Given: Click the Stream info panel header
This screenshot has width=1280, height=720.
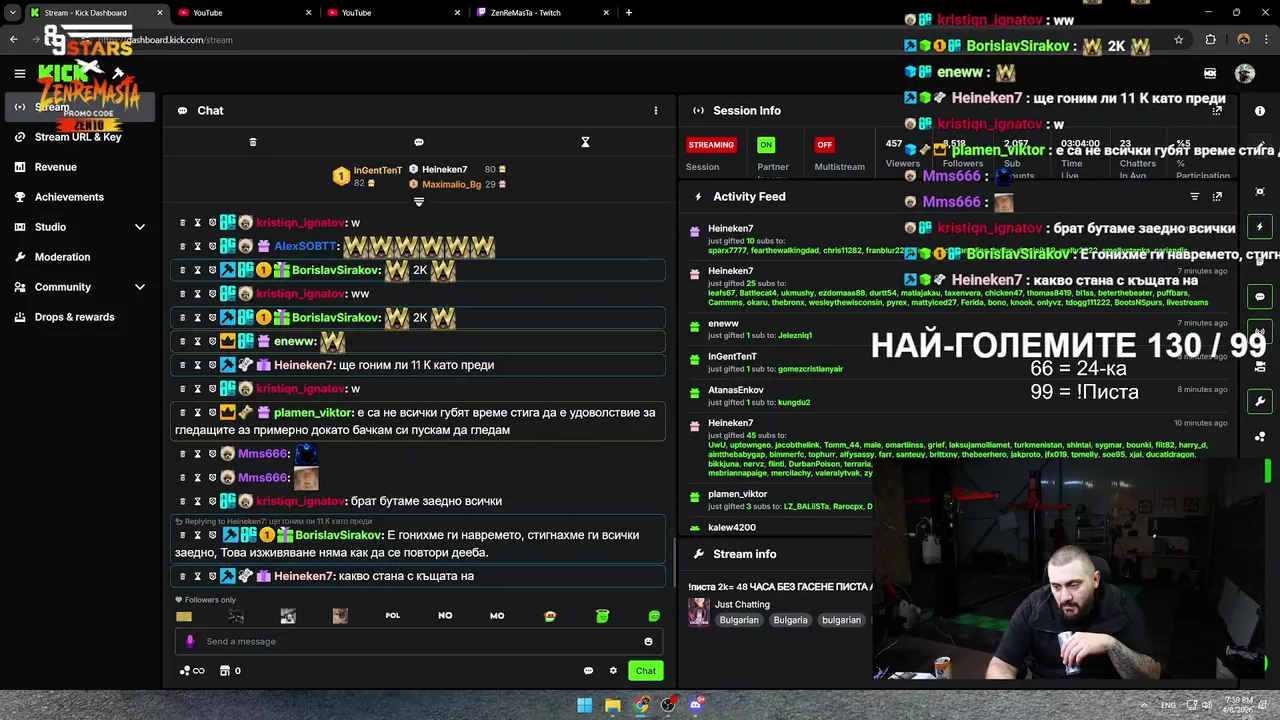Looking at the screenshot, I should tap(745, 554).
